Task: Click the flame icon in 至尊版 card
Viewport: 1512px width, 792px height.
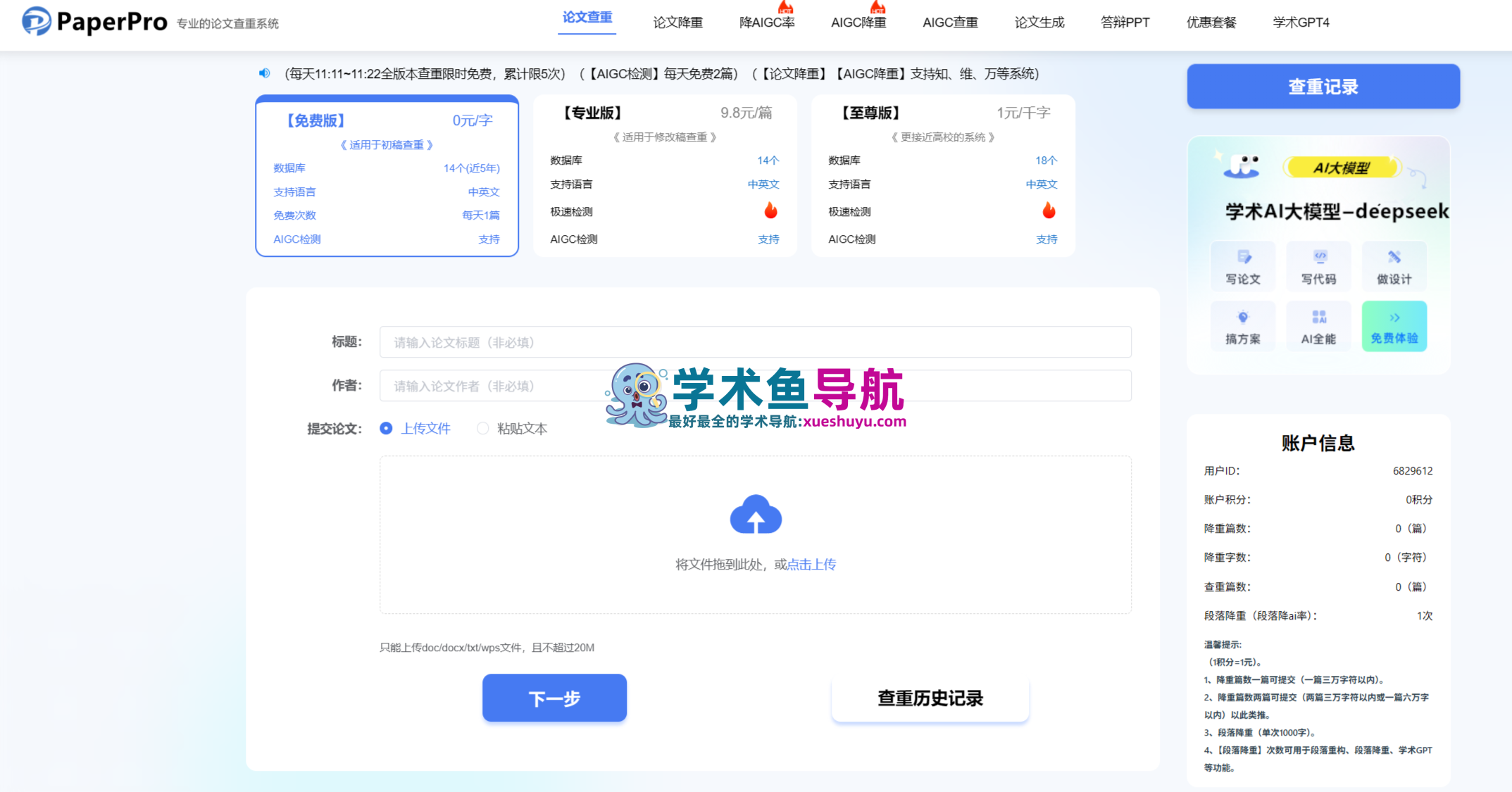Action: coord(1049,210)
